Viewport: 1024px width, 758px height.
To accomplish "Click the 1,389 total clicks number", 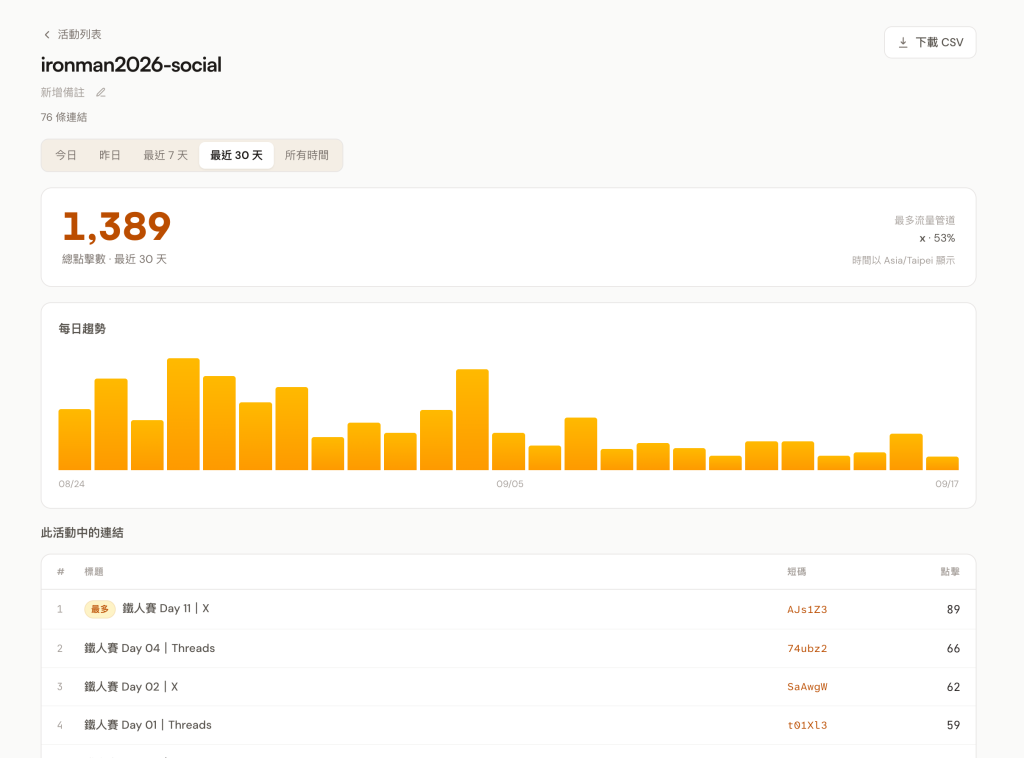I will 117,226.
